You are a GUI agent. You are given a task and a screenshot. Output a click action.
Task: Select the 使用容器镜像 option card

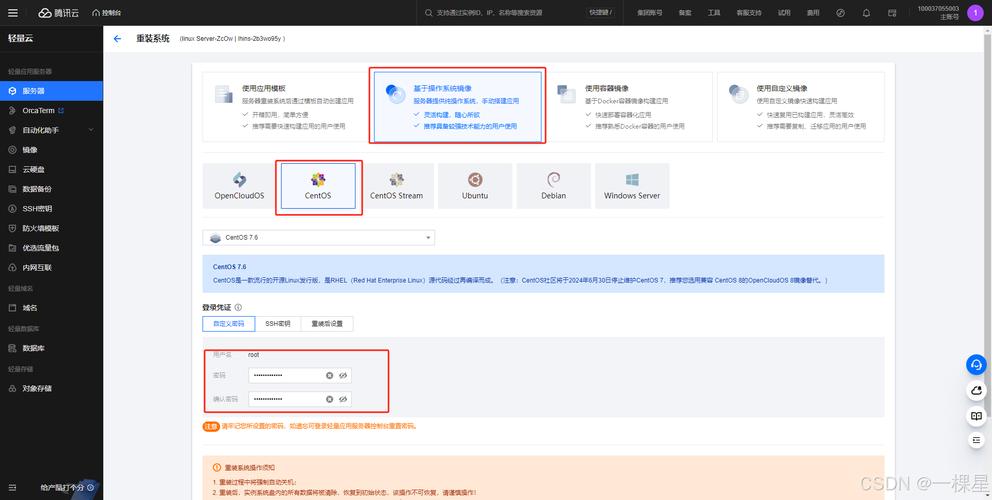coord(629,106)
